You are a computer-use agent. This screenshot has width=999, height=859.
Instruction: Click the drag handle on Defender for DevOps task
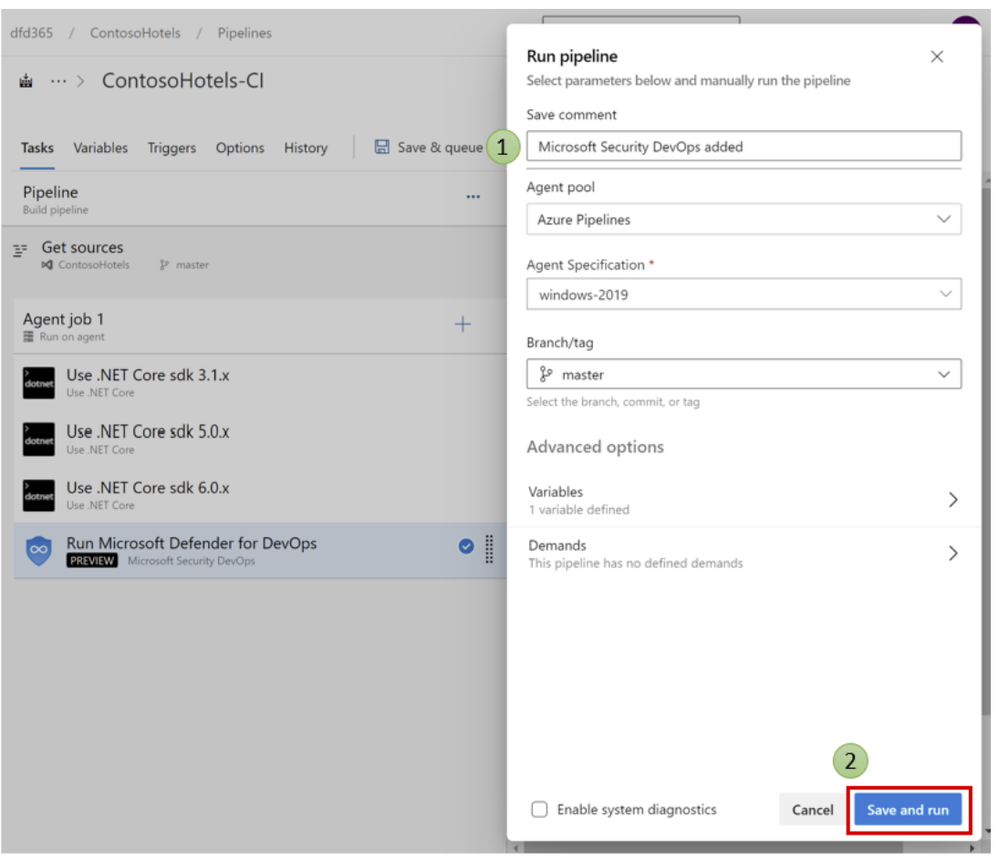point(489,549)
